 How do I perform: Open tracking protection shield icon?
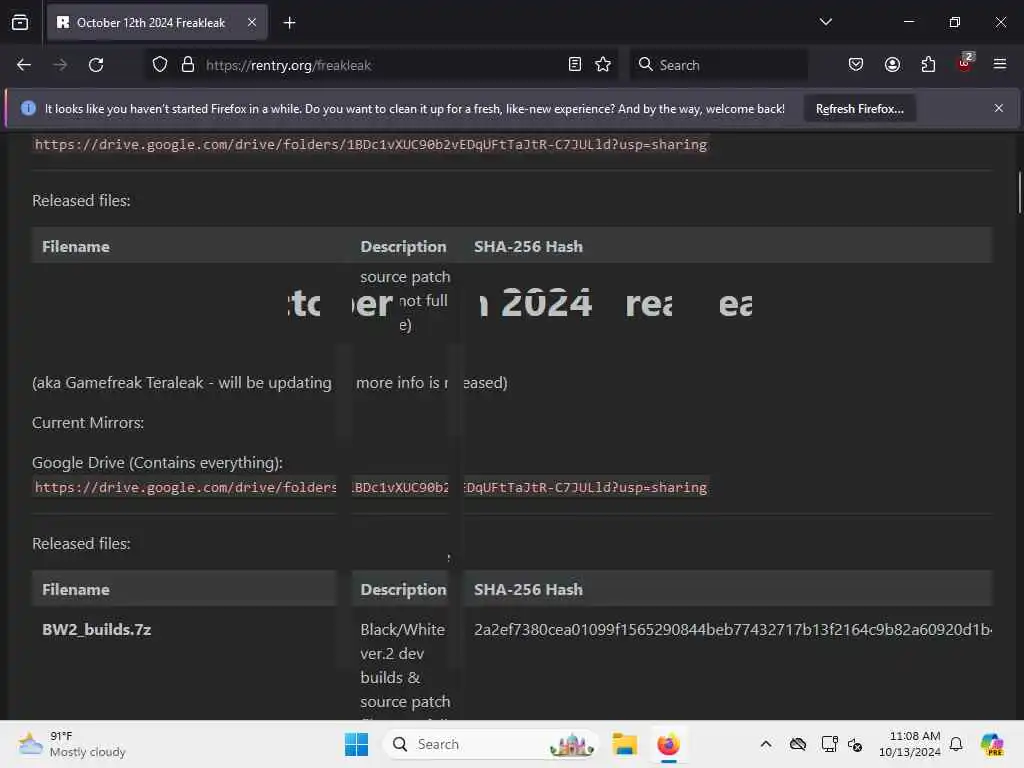point(160,65)
